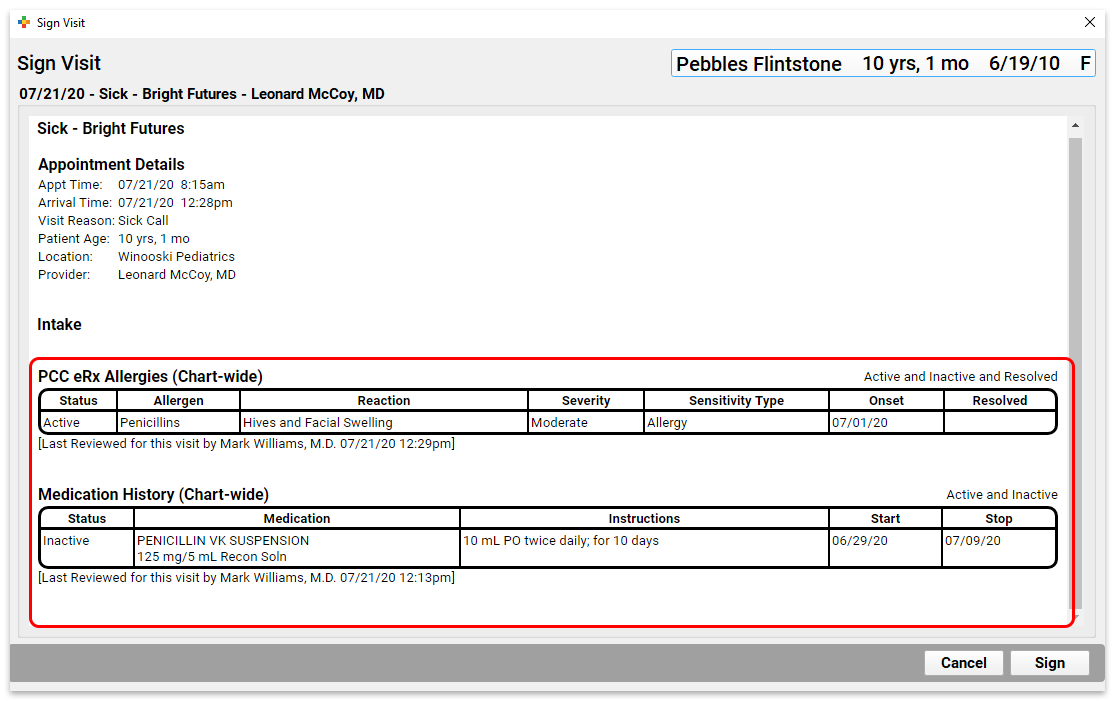Click the Sensitivity Type column header
1115x701 pixels.
(736, 400)
